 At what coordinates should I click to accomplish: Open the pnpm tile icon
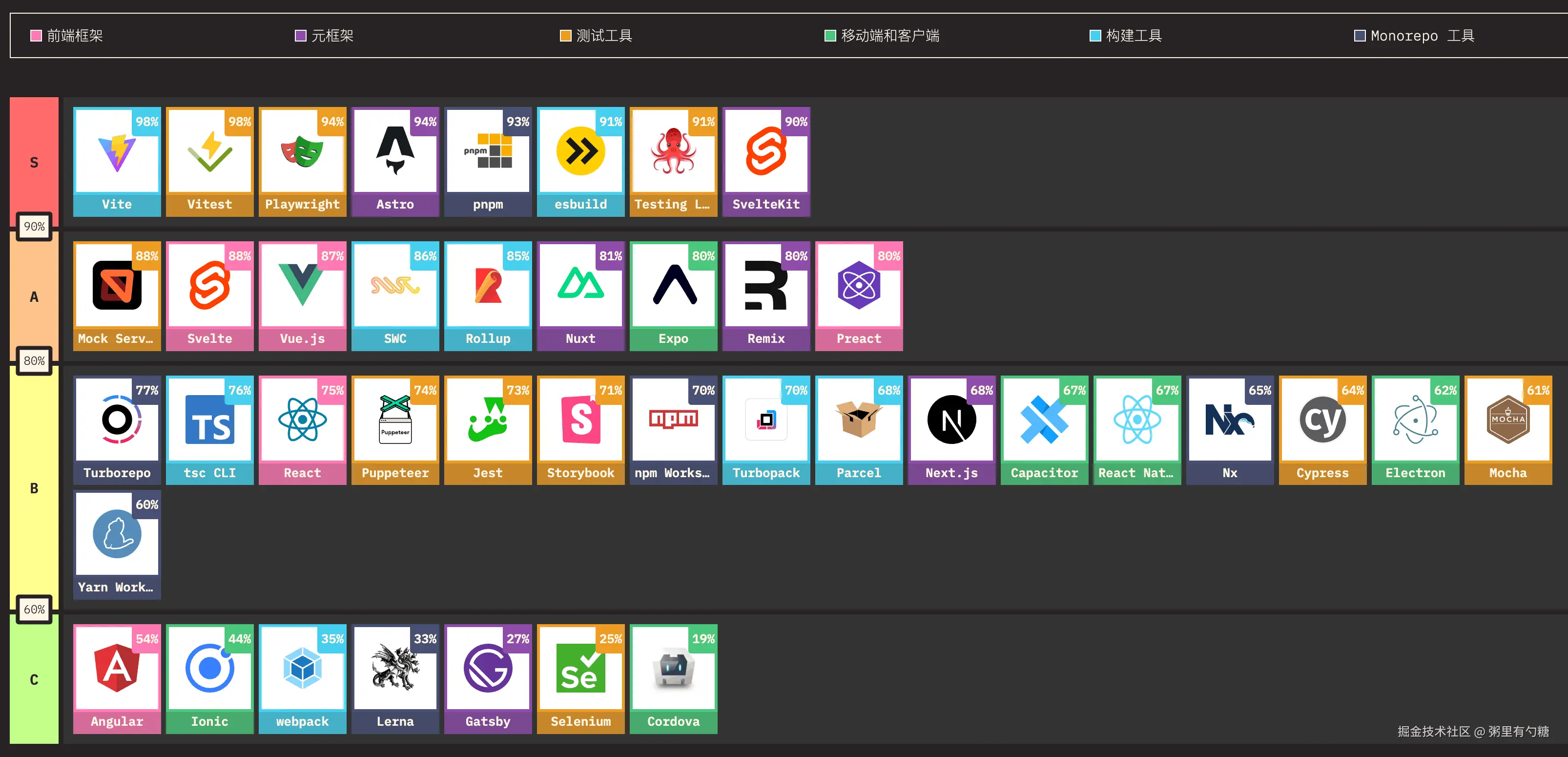click(x=488, y=151)
